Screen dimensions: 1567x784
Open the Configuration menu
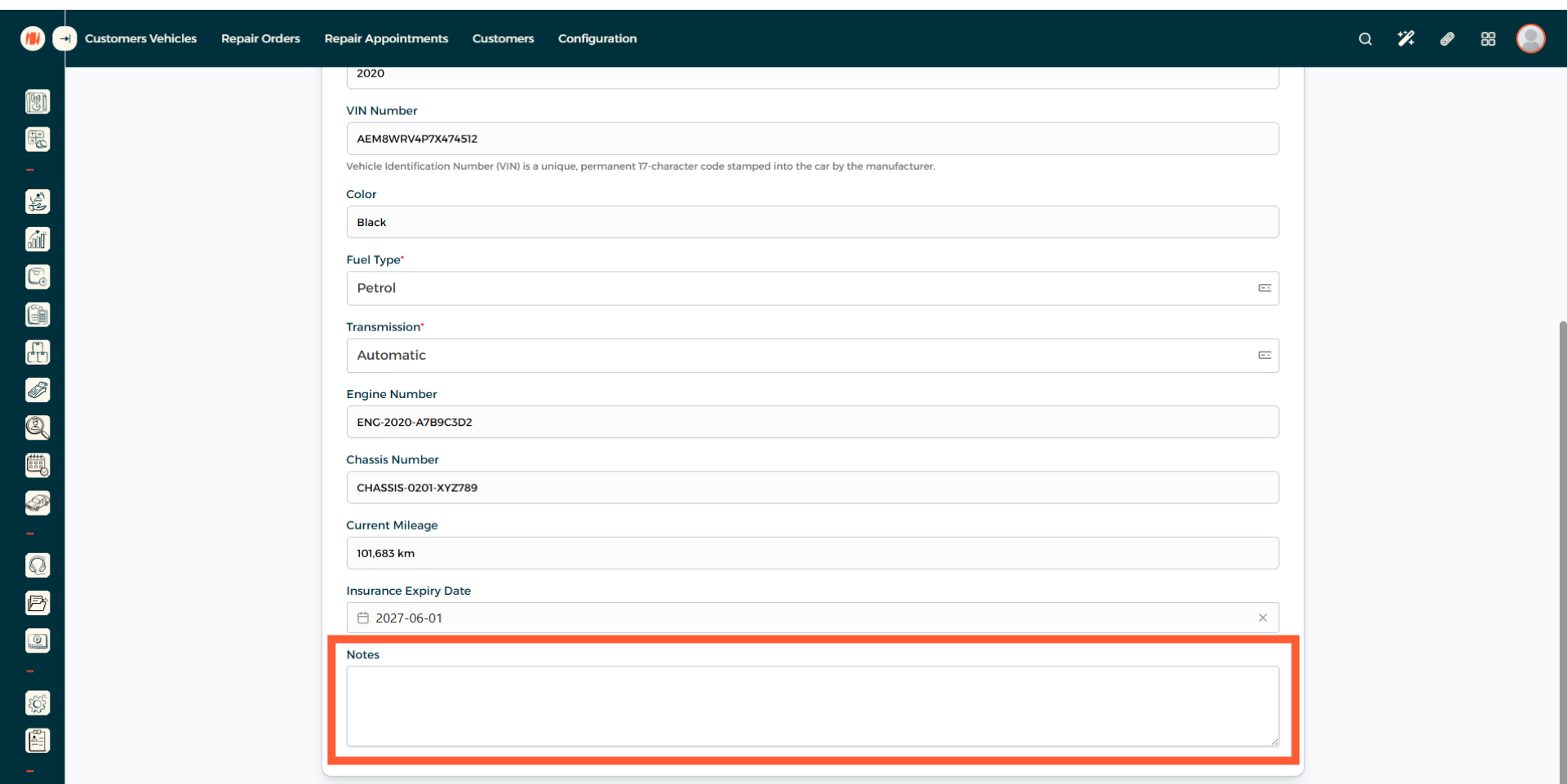(597, 38)
